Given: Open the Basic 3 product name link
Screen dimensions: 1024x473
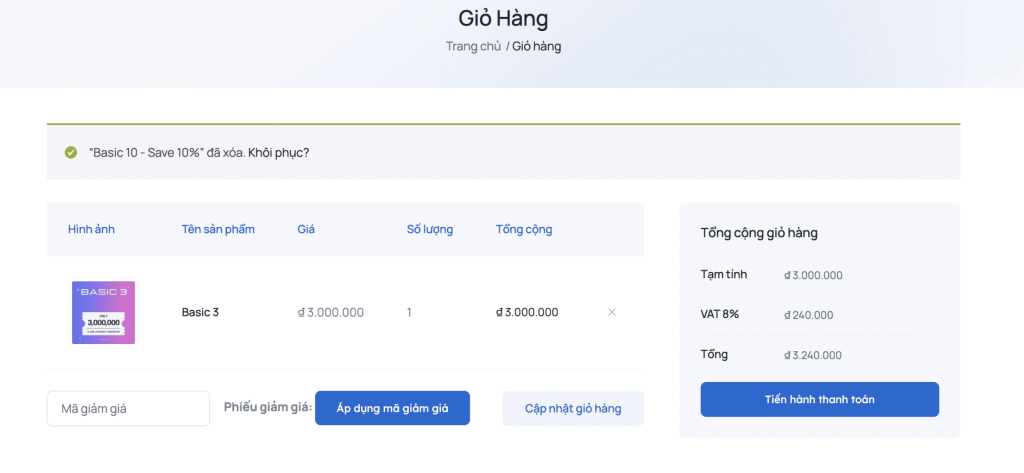Looking at the screenshot, I should point(200,312).
